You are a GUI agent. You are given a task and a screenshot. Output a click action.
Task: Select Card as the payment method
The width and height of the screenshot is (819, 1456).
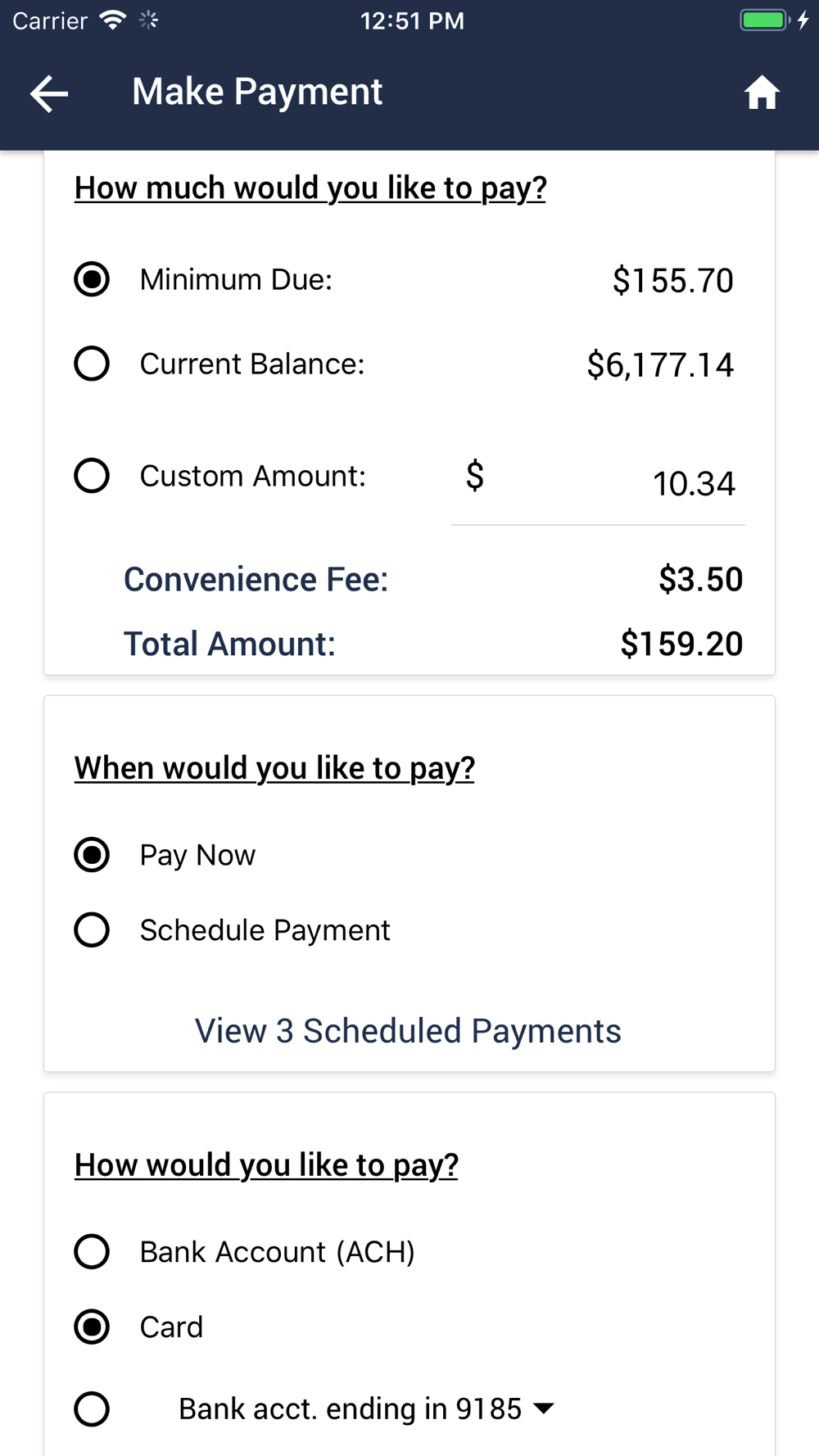(x=92, y=1327)
